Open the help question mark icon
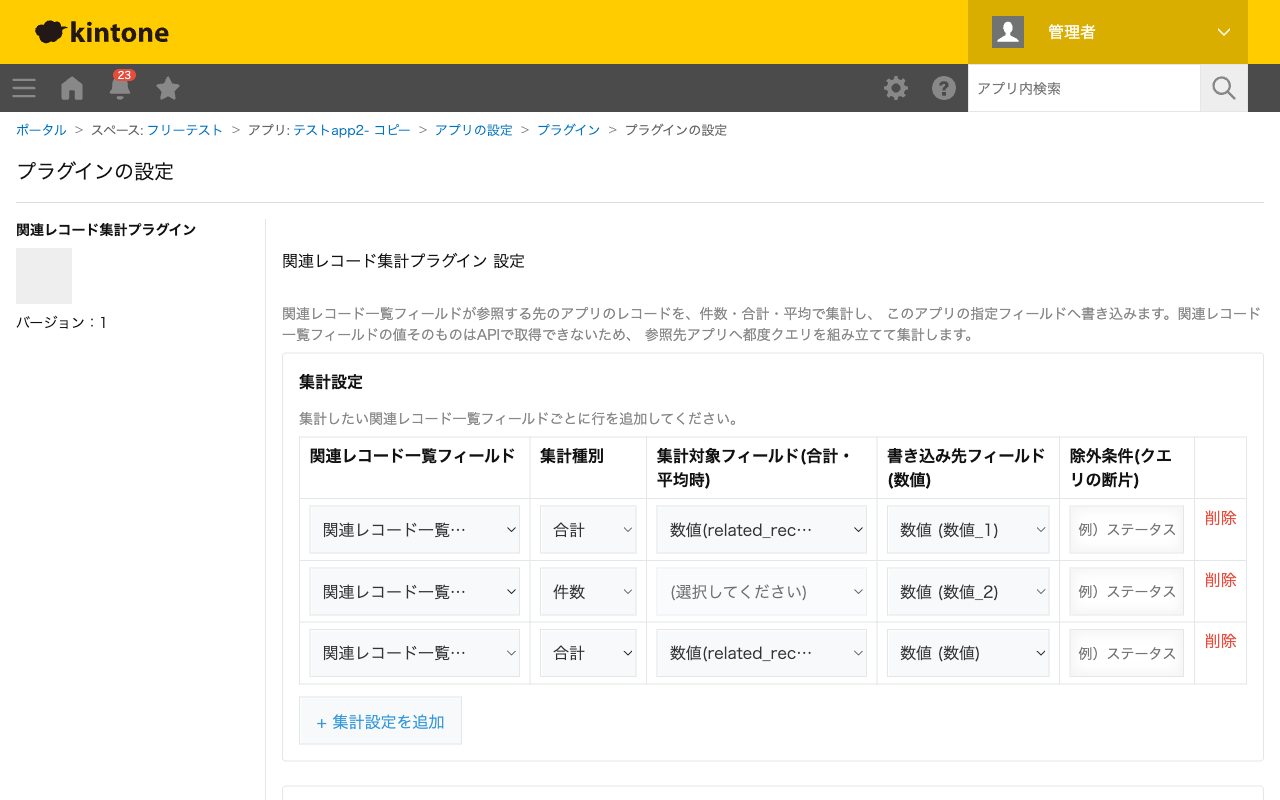Viewport: 1280px width, 800px height. pos(944,88)
